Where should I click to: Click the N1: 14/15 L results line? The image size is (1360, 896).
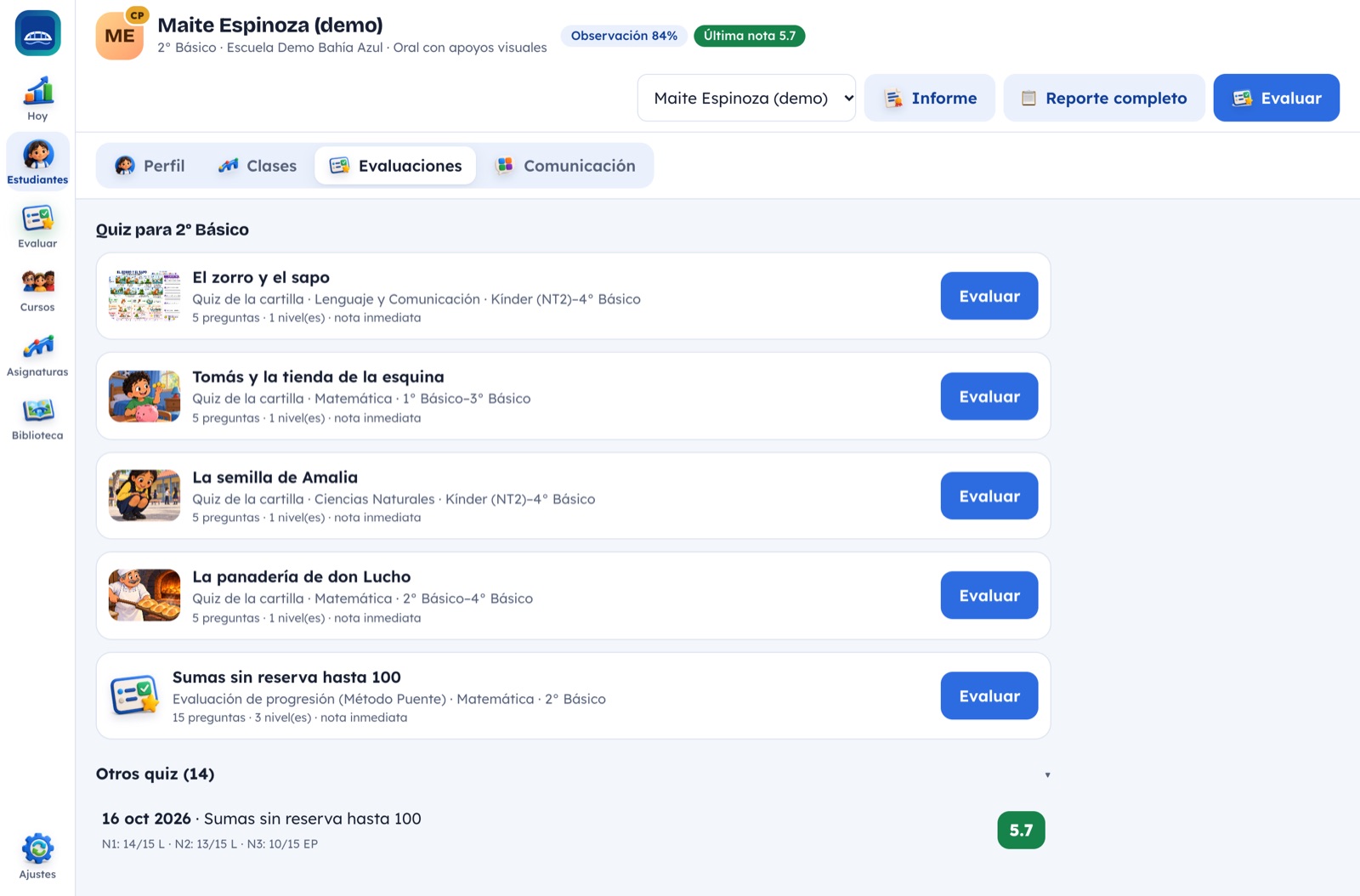pos(210,844)
